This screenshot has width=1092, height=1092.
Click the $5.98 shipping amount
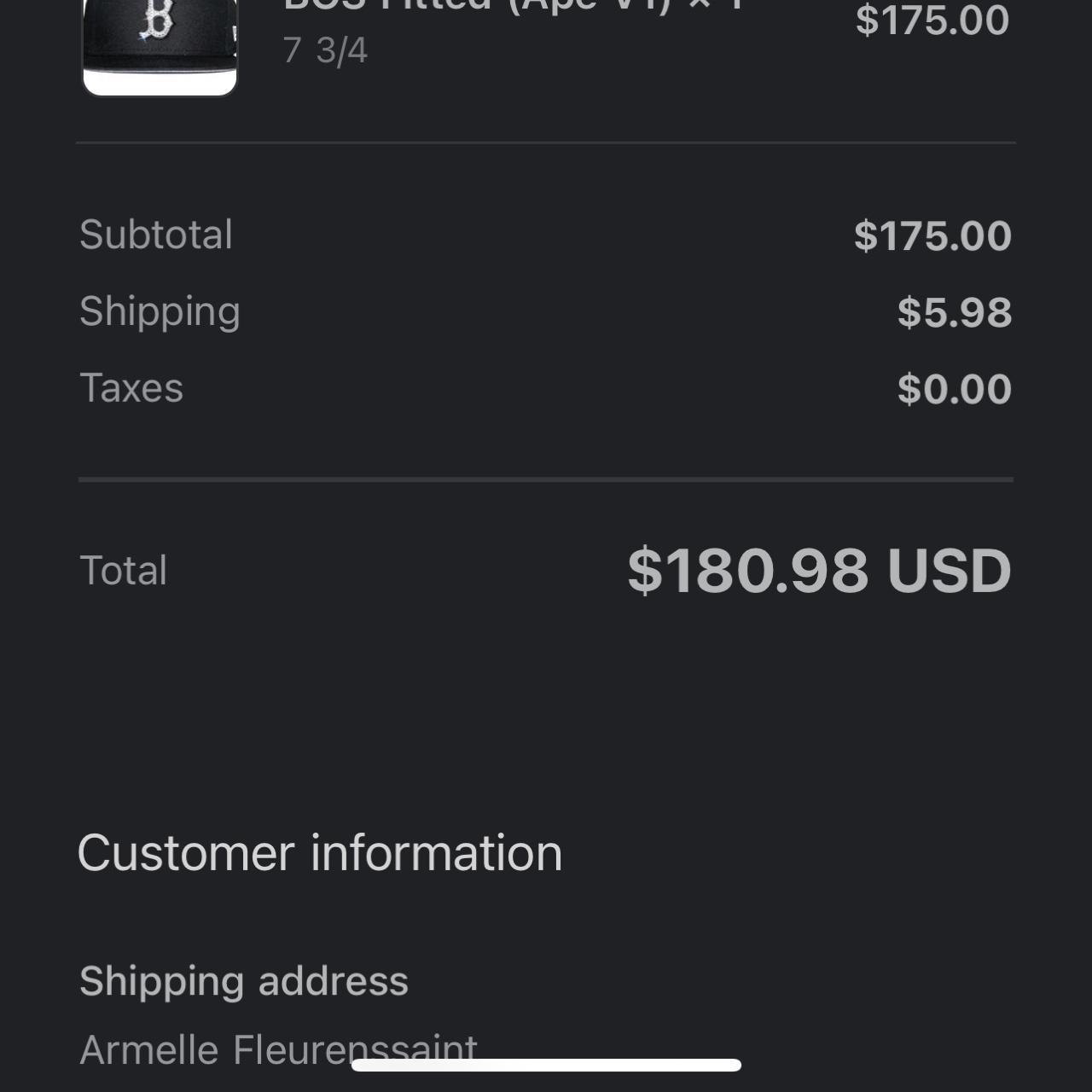pos(954,312)
